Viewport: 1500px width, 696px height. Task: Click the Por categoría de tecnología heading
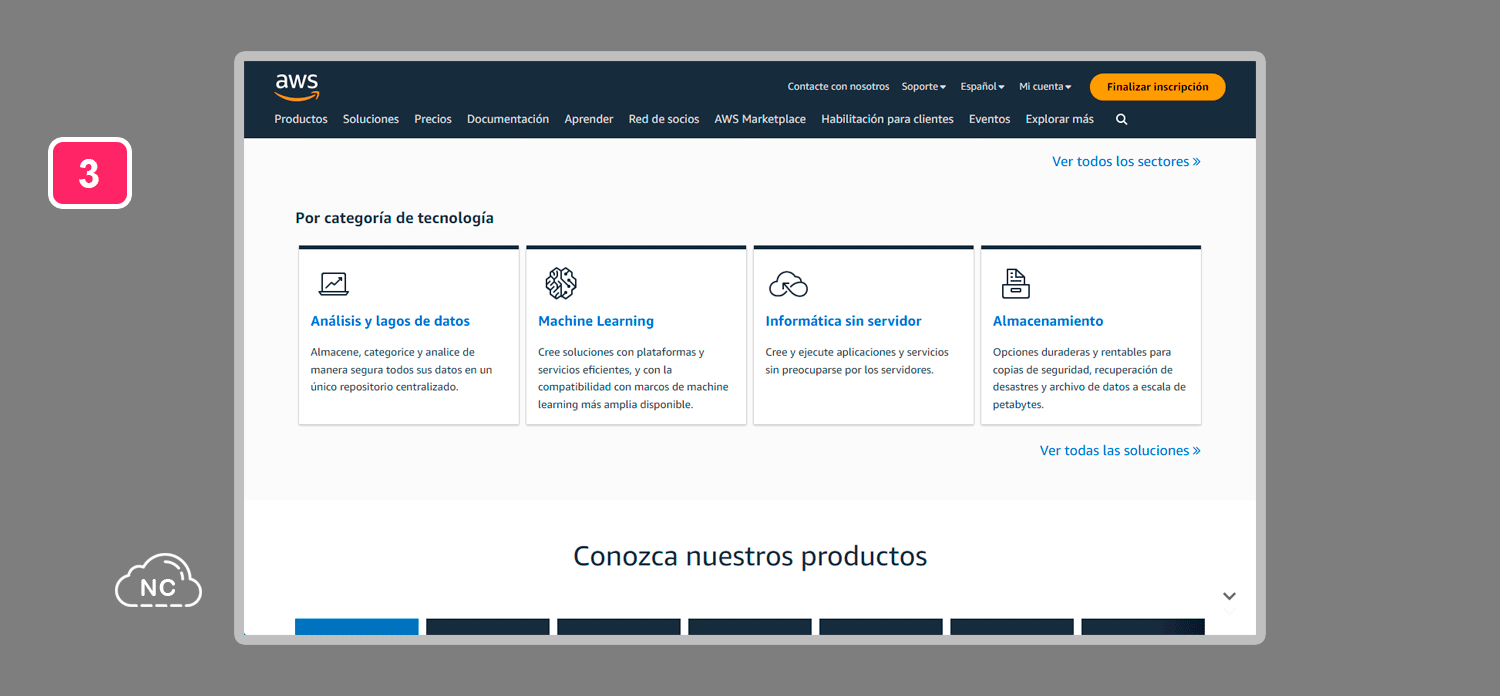click(394, 218)
